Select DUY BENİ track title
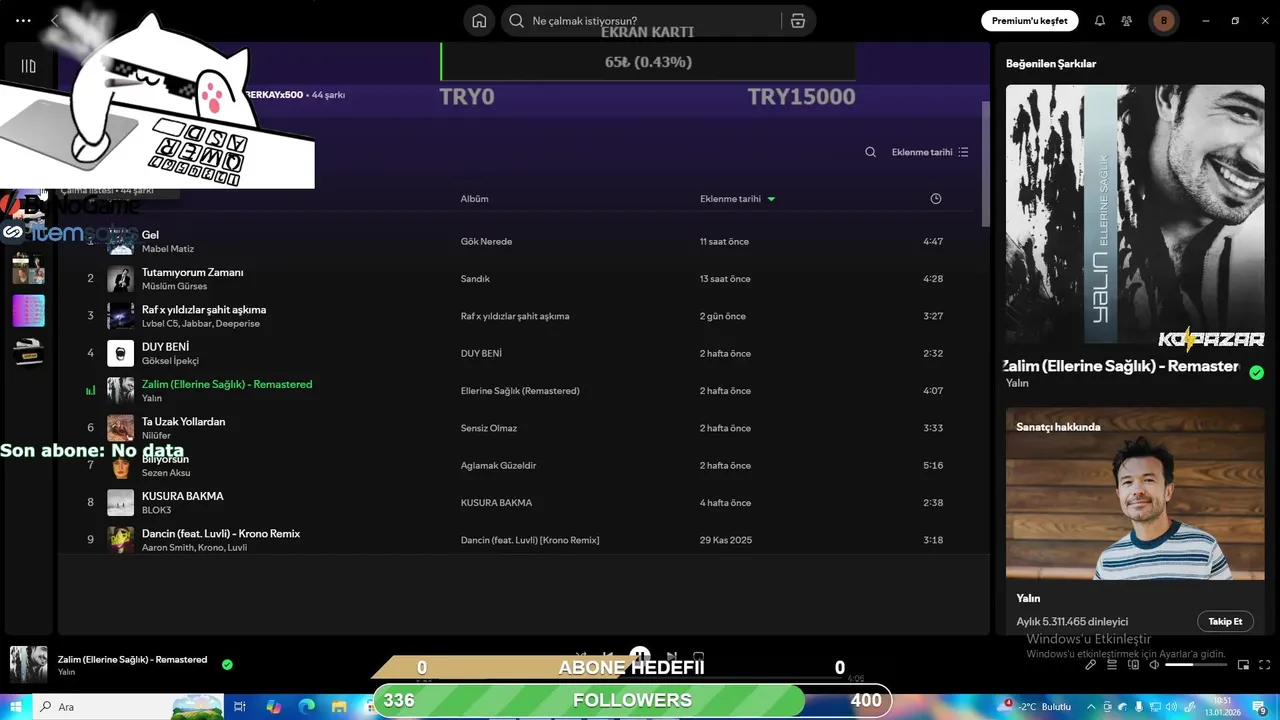The image size is (1280, 720). 165,347
